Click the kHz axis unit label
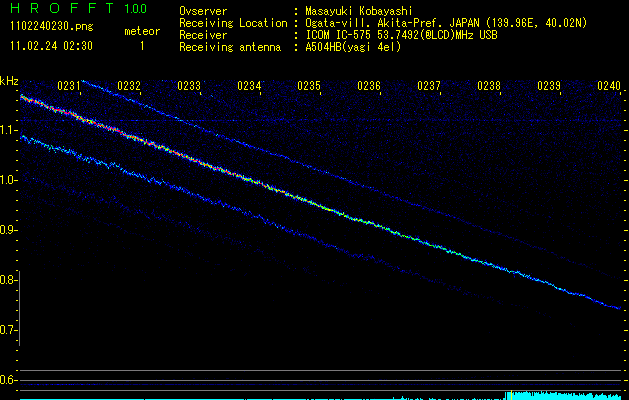This screenshot has width=629, height=400. point(9,81)
